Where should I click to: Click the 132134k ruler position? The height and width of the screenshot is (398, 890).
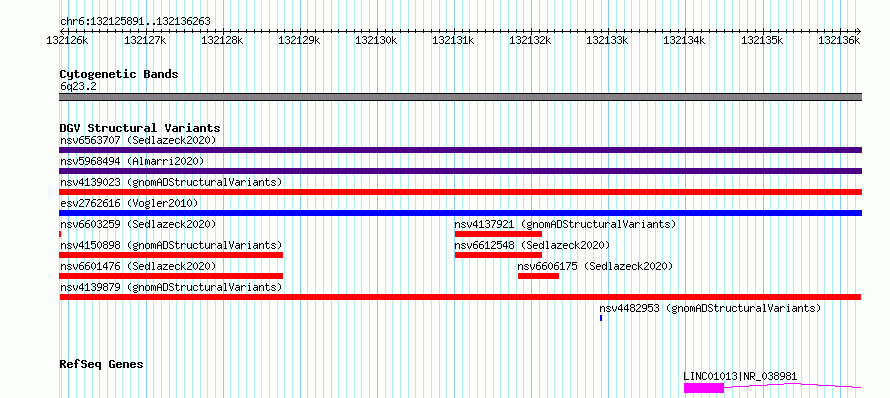point(685,40)
